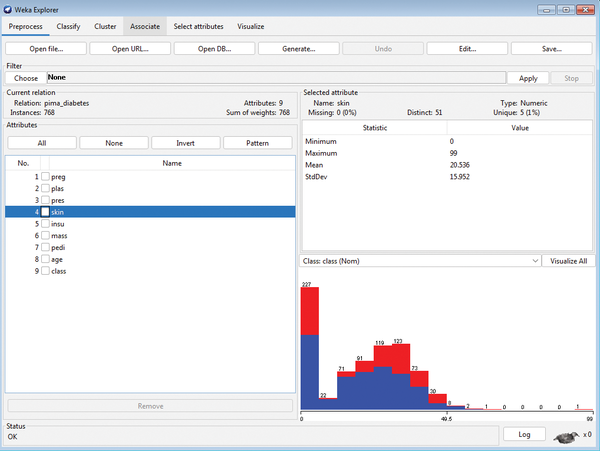600x451 pixels.
Task: Tick the skin attribute checkbox
Action: tap(46, 212)
